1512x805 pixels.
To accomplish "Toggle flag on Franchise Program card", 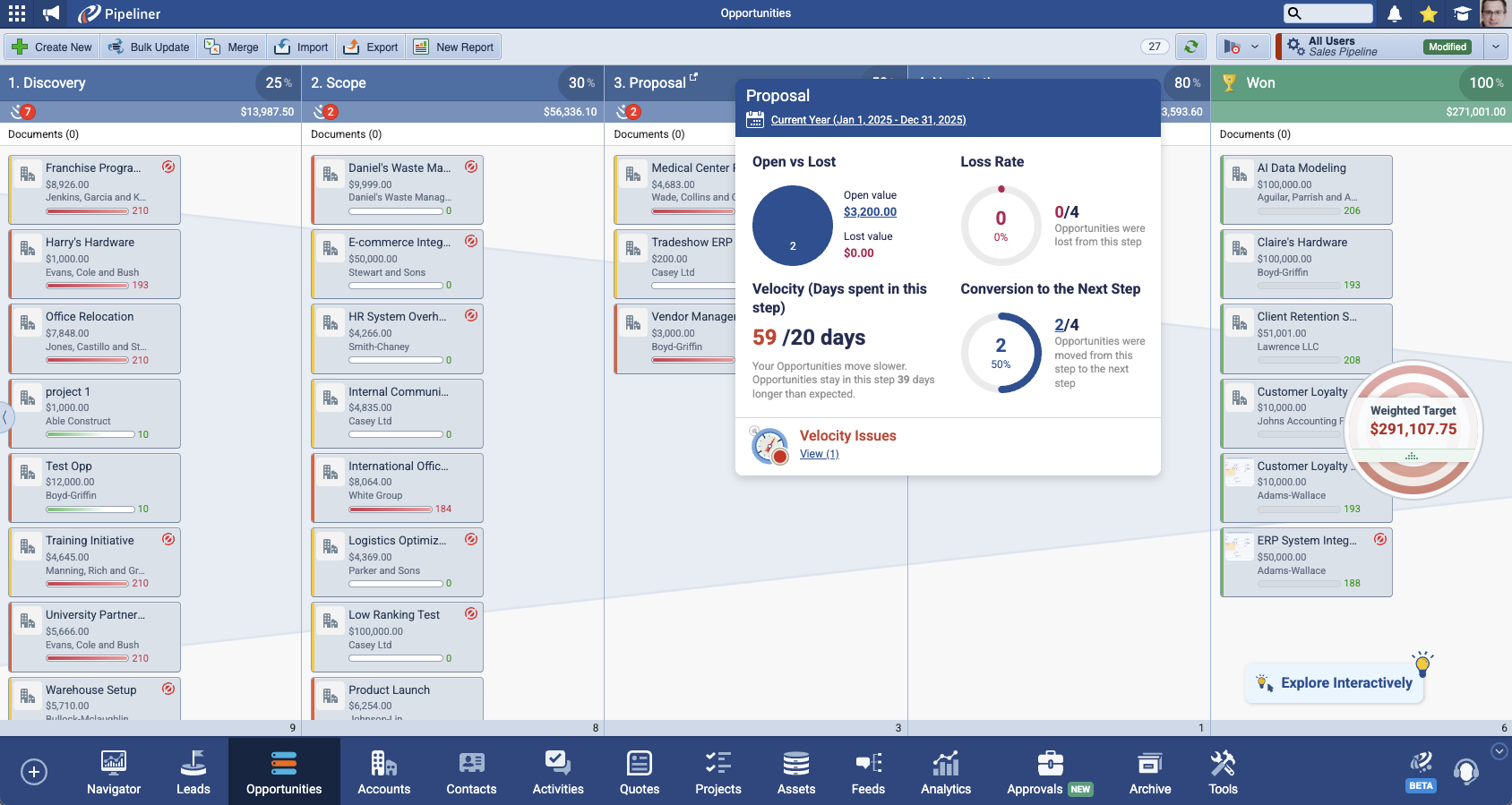I will pos(168,167).
